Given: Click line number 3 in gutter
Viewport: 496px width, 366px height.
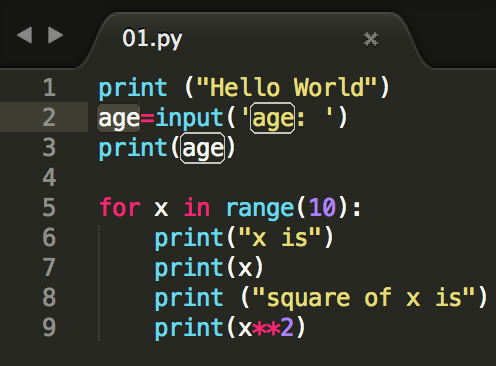Looking at the screenshot, I should 49,147.
